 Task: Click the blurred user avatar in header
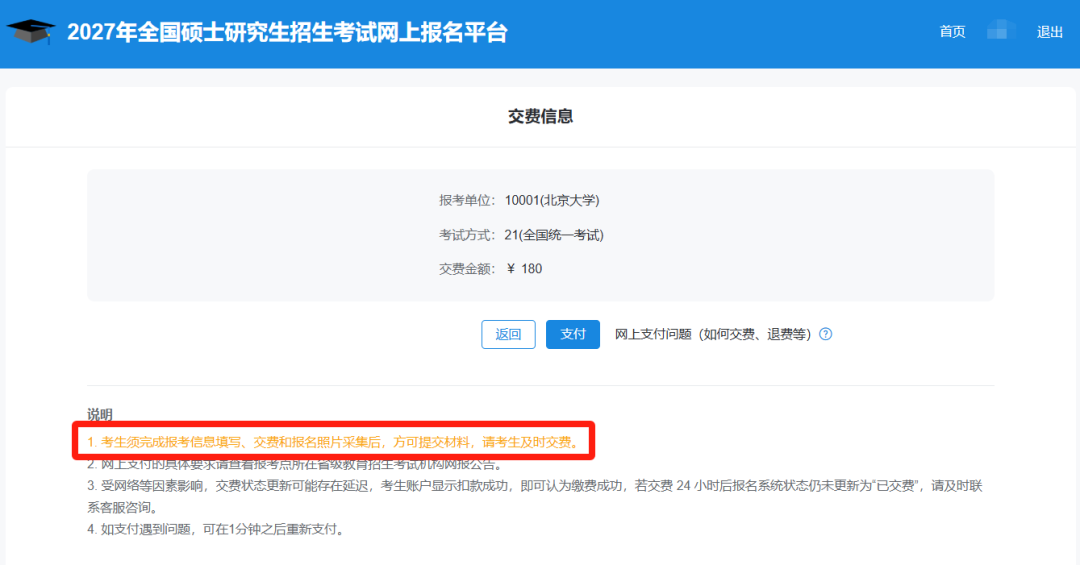coord(1001,30)
